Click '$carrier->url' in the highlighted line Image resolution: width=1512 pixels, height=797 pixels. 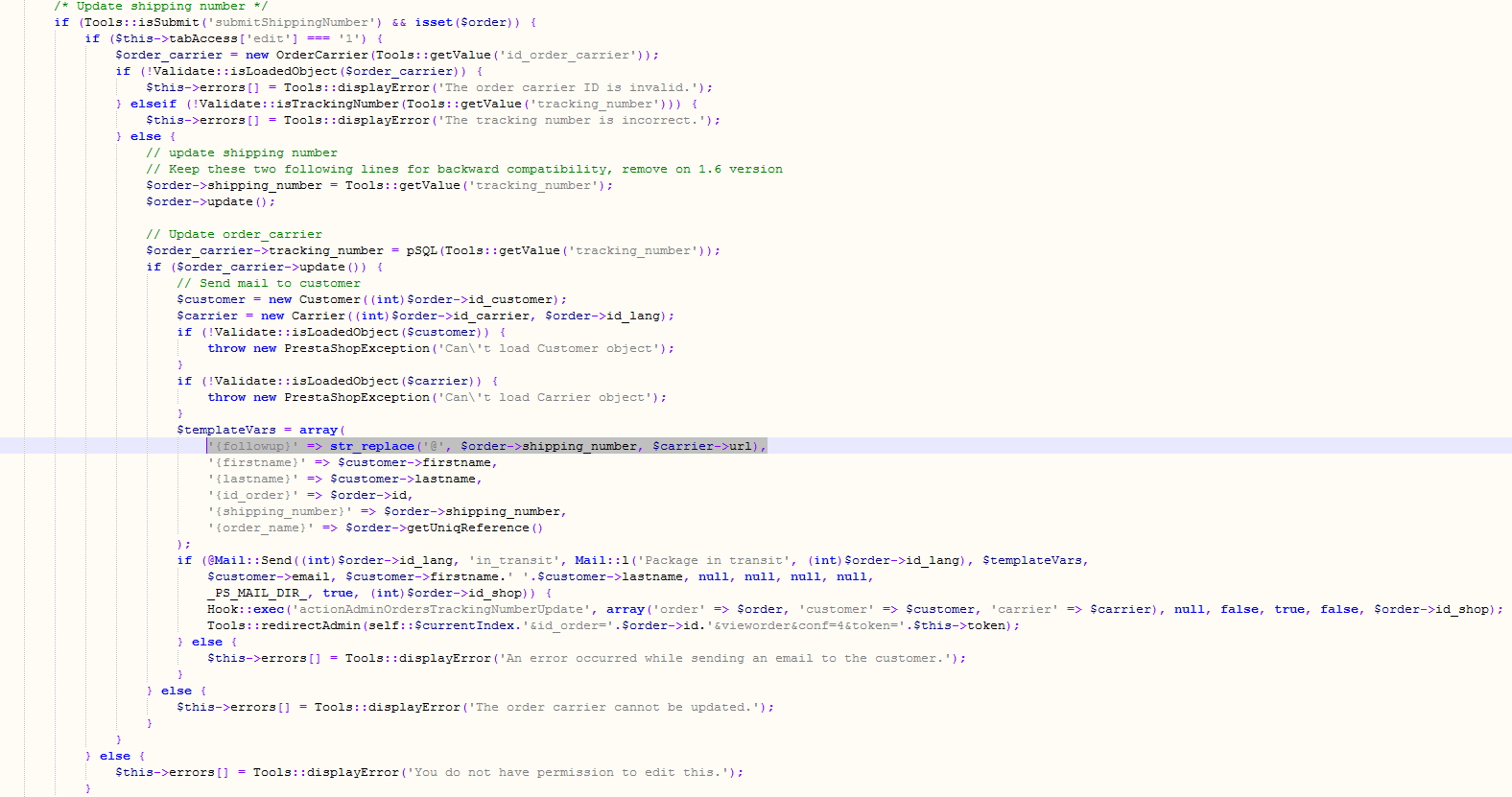click(702, 446)
